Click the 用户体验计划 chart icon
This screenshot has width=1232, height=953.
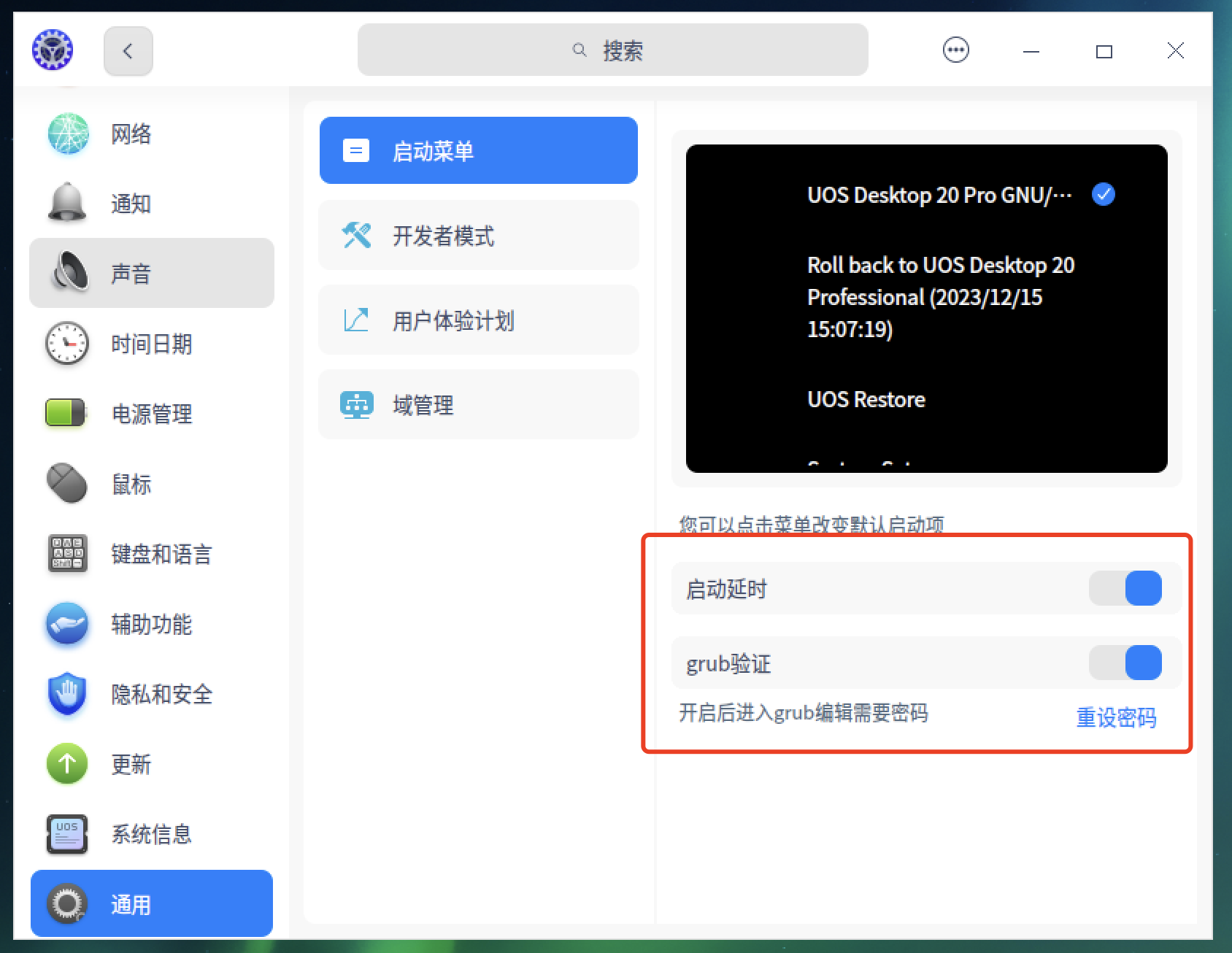click(x=356, y=320)
